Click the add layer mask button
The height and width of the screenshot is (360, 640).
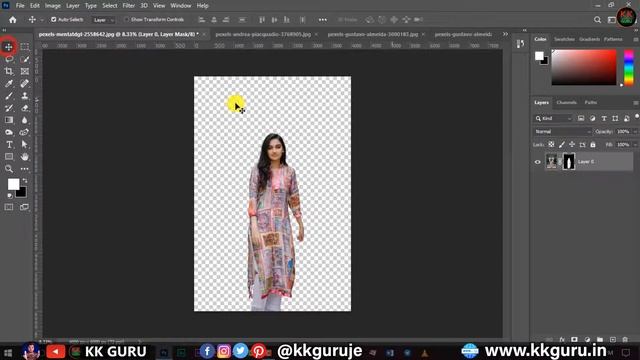pos(574,340)
